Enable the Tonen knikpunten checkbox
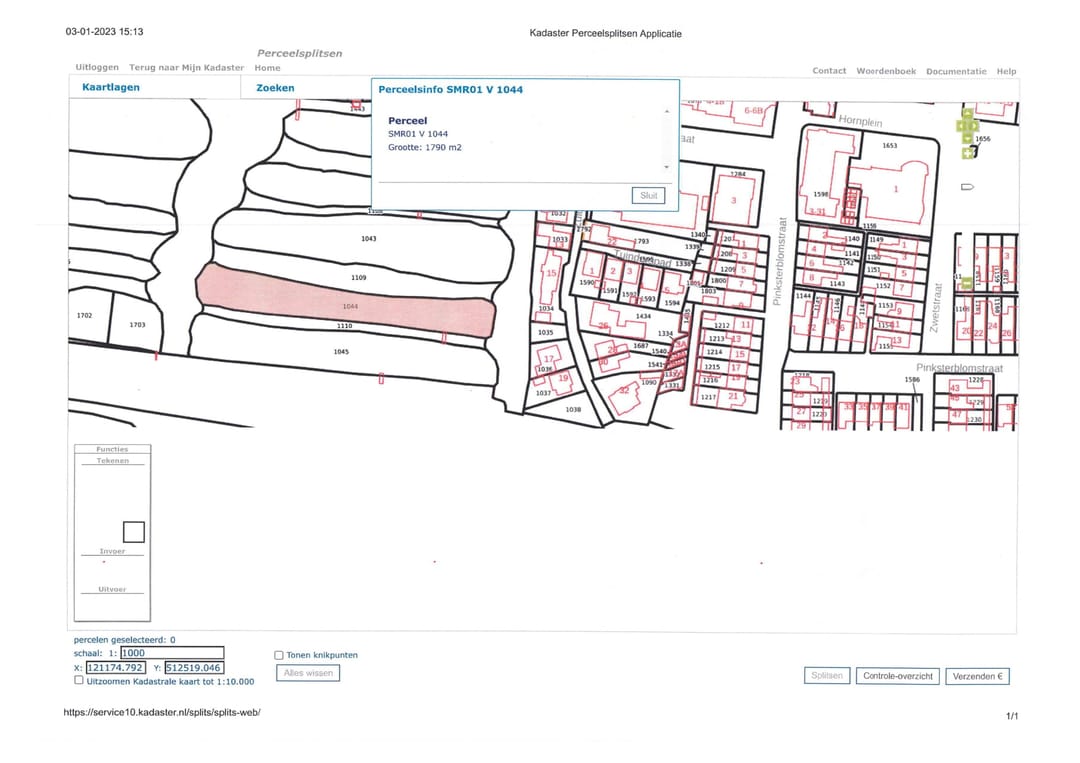This screenshot has height=763, width=1080. click(279, 655)
